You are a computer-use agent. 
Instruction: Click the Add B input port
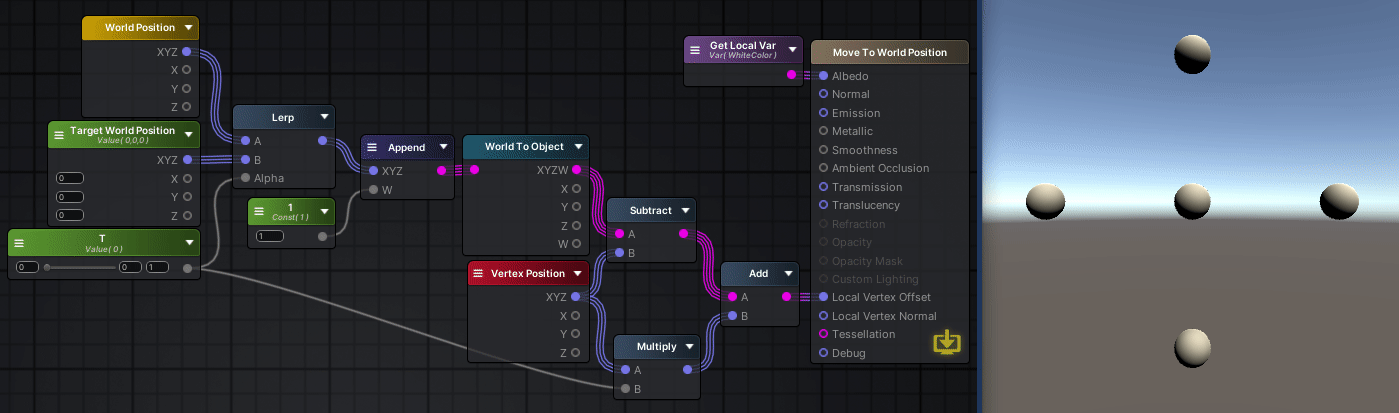coord(732,315)
